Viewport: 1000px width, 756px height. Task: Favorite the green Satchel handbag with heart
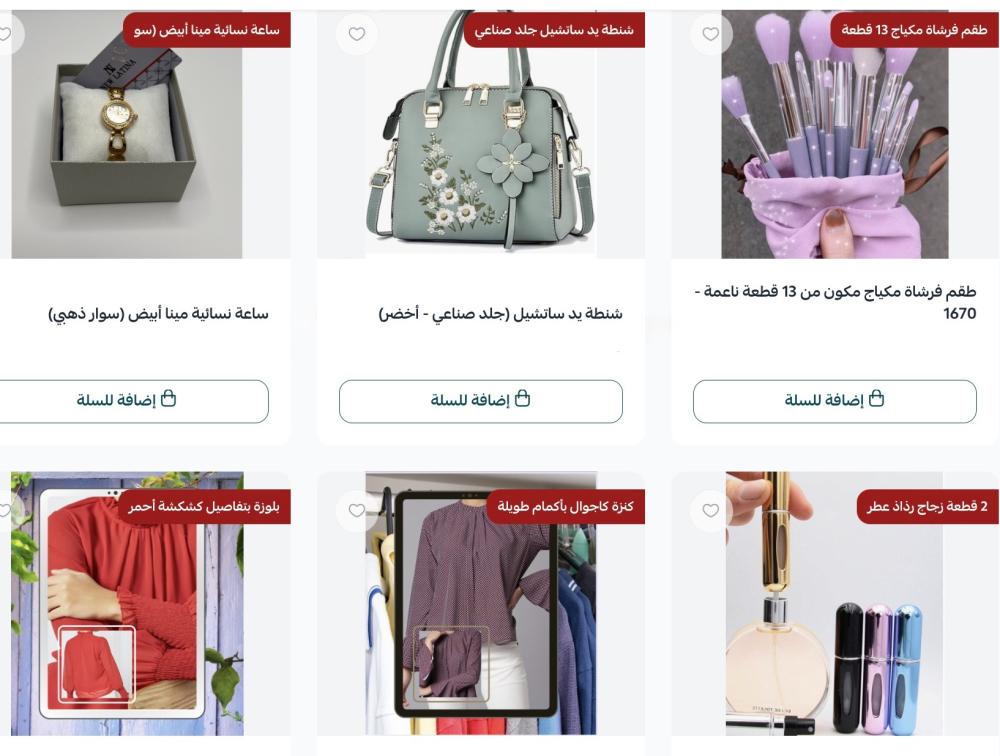[357, 34]
